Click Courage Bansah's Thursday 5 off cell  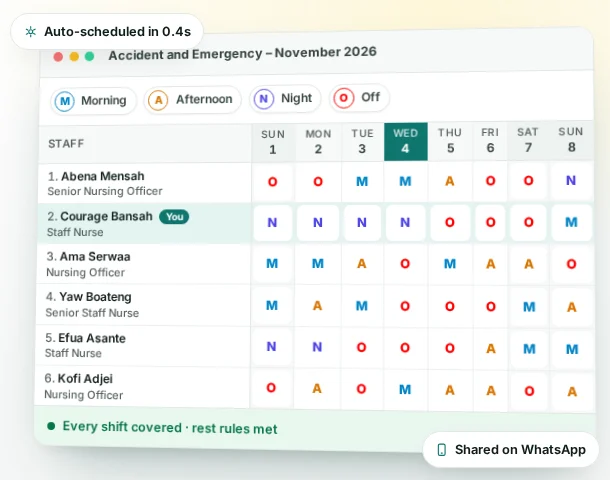click(x=450, y=222)
